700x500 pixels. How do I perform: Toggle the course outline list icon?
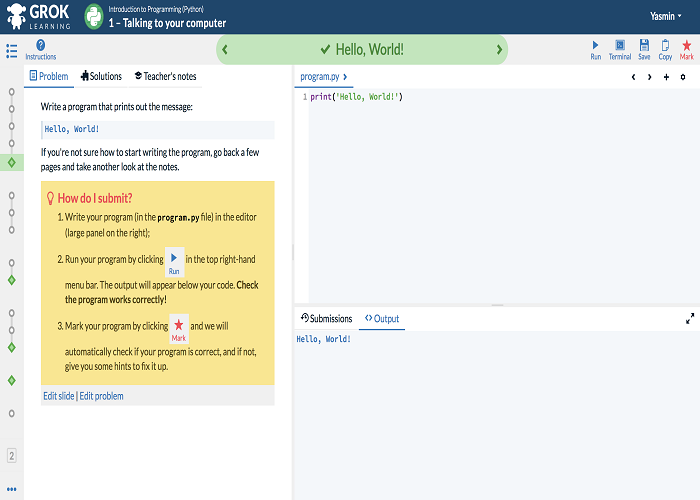point(12,49)
